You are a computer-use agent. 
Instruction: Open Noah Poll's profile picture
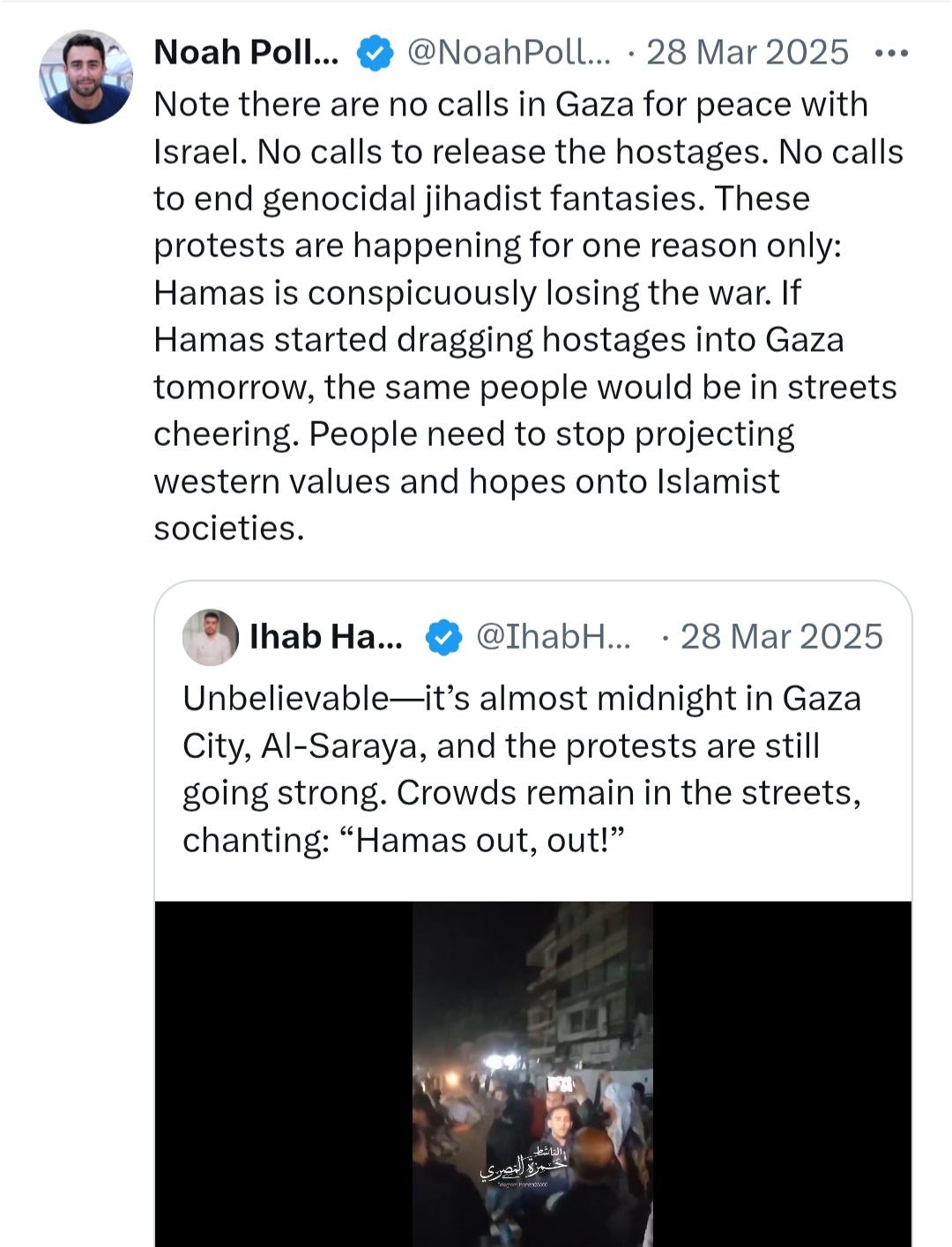86,77
